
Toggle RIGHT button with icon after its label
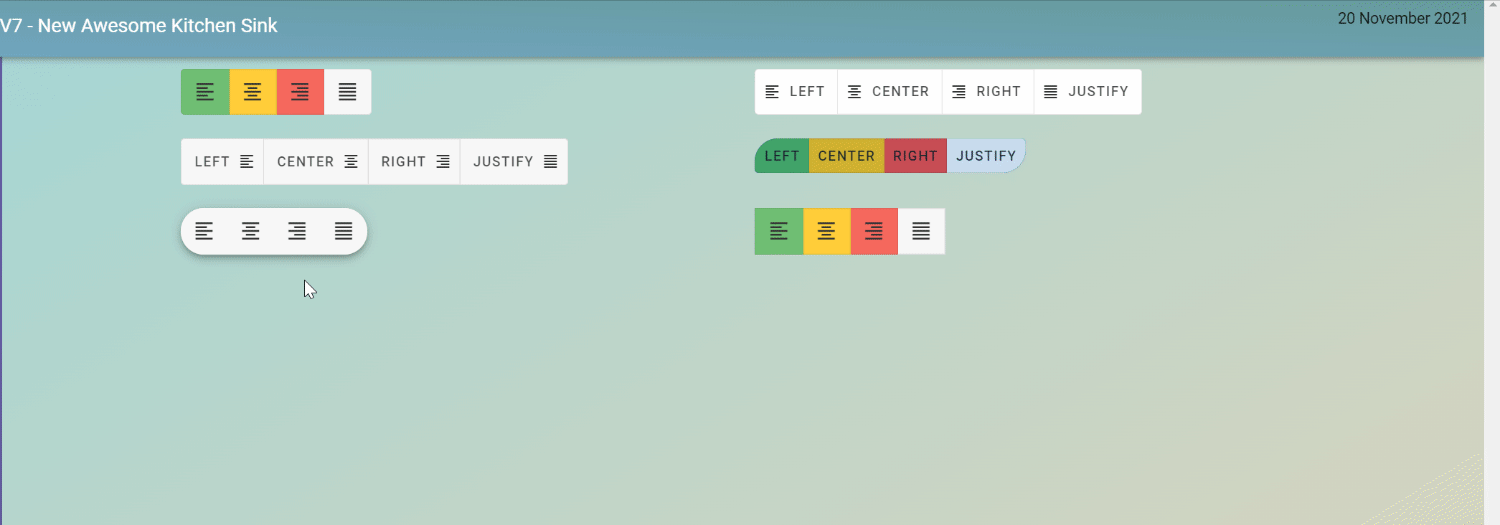click(414, 162)
